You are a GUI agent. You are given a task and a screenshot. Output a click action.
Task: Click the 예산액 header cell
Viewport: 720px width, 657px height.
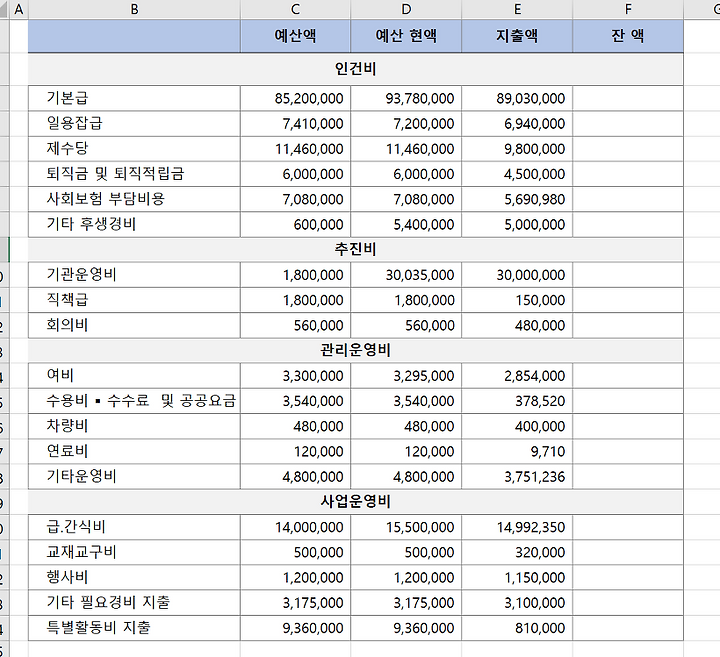click(295, 36)
